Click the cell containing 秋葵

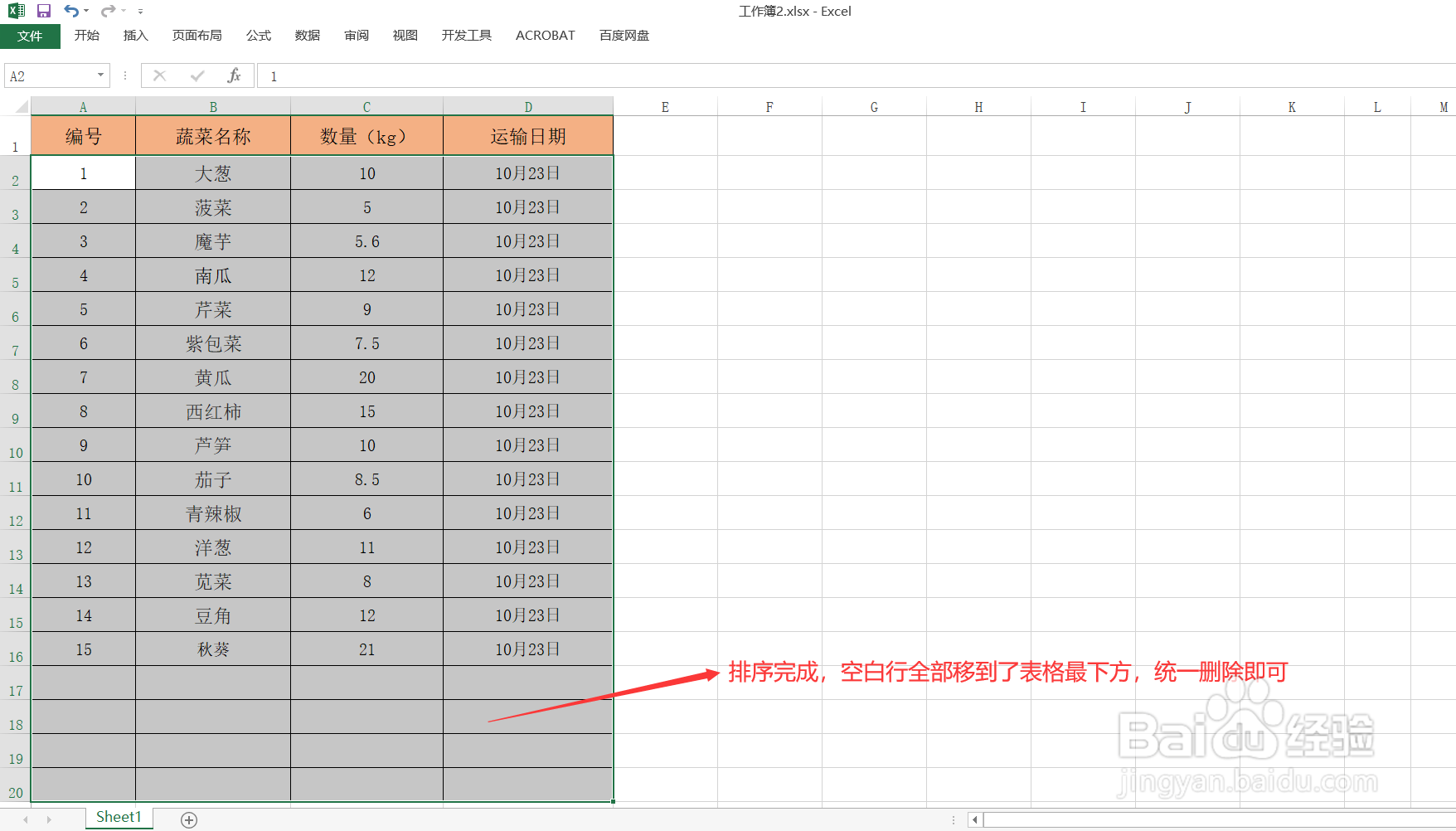click(213, 649)
